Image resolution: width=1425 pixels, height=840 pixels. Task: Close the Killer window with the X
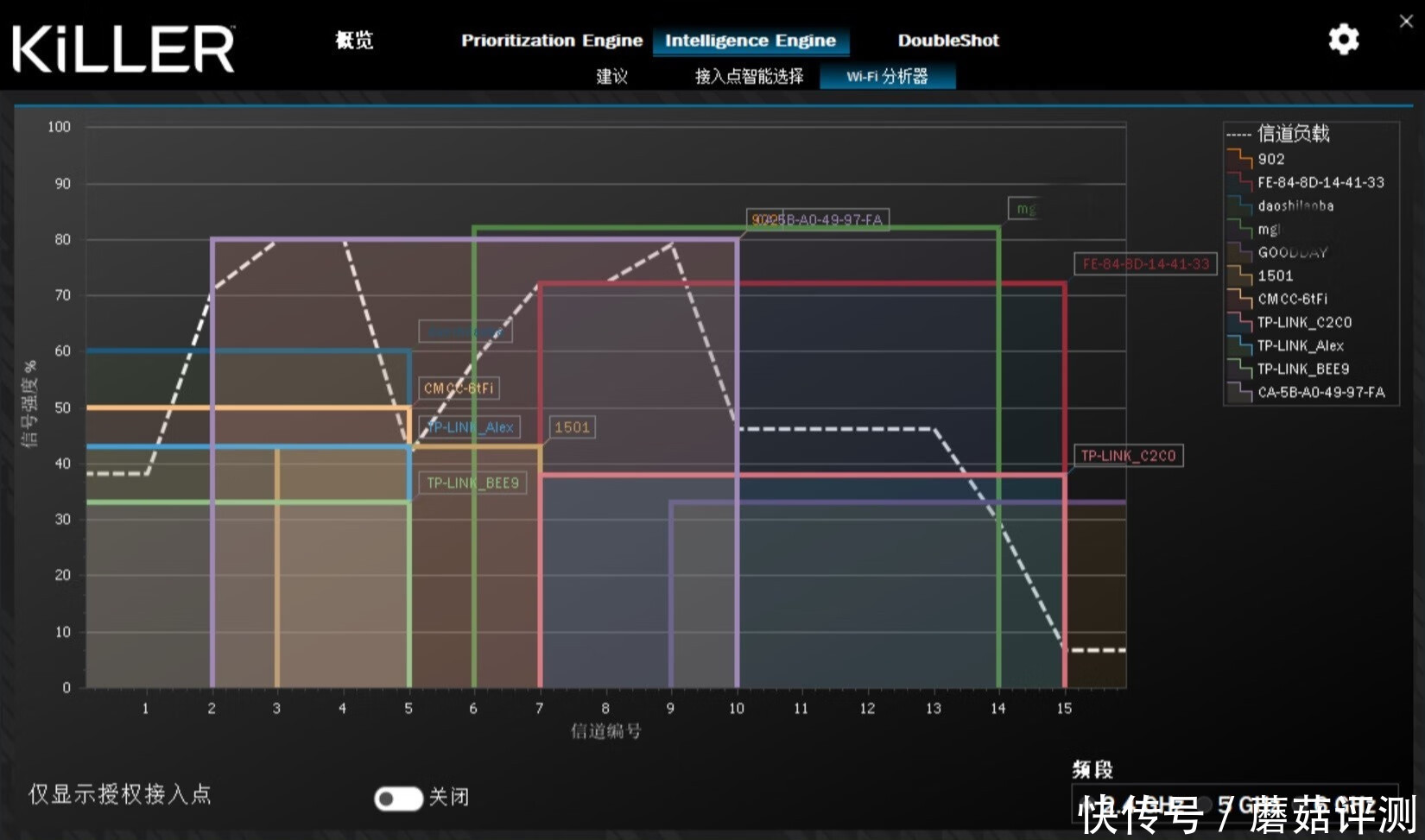pos(1406,22)
